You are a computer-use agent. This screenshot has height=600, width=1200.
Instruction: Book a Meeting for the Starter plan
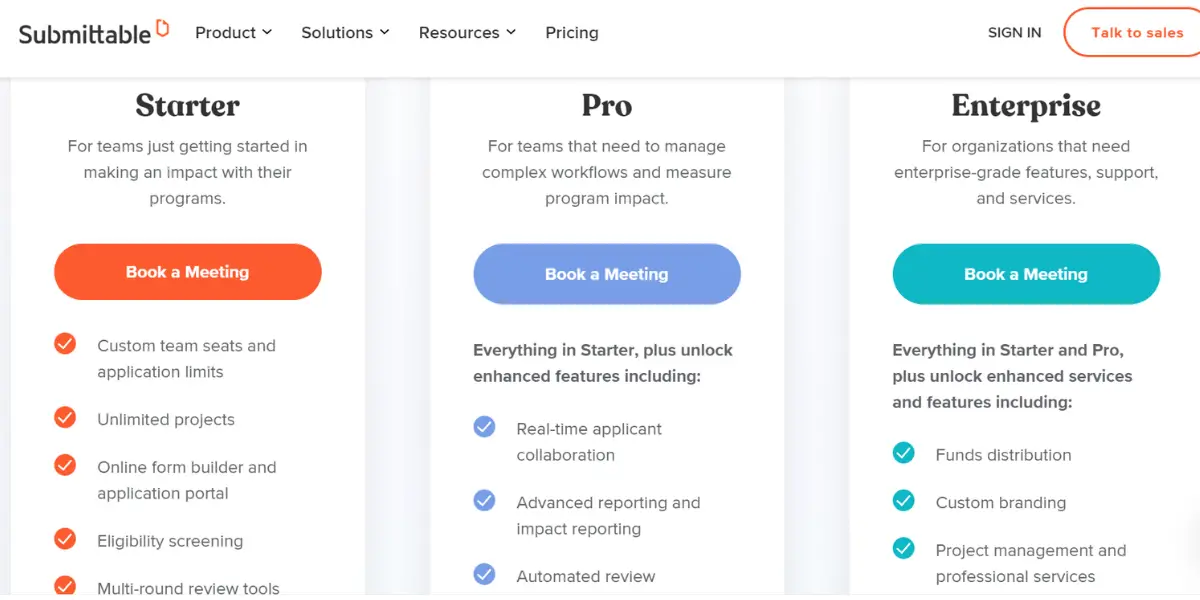click(188, 272)
